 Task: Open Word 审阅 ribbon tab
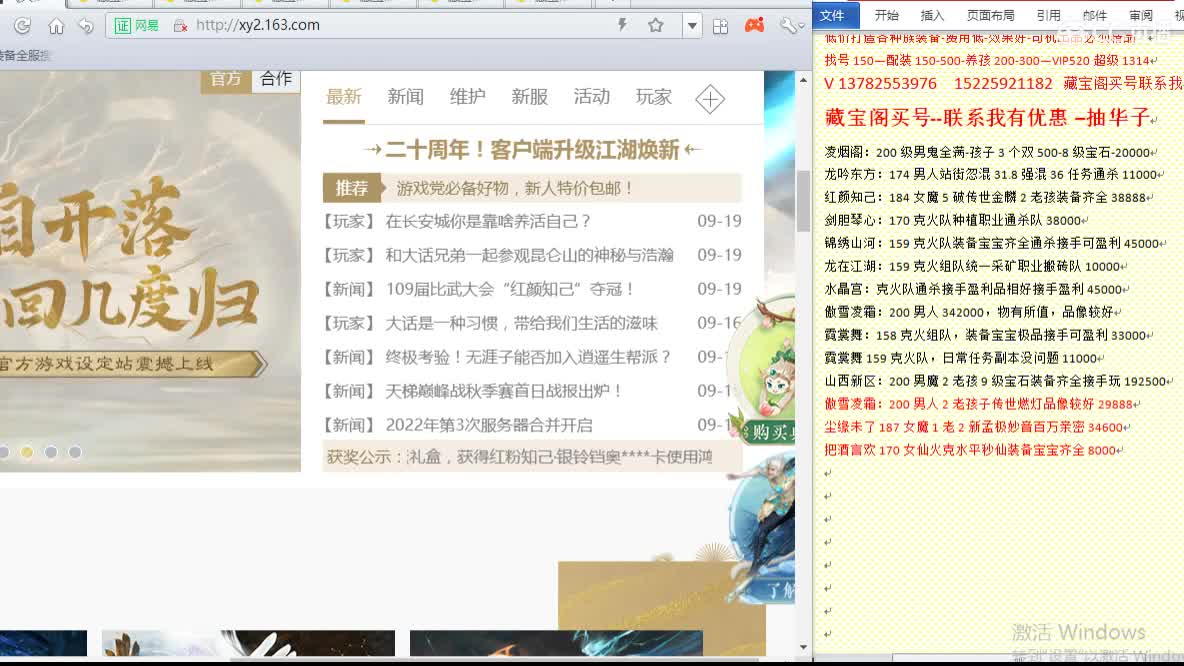(1140, 15)
